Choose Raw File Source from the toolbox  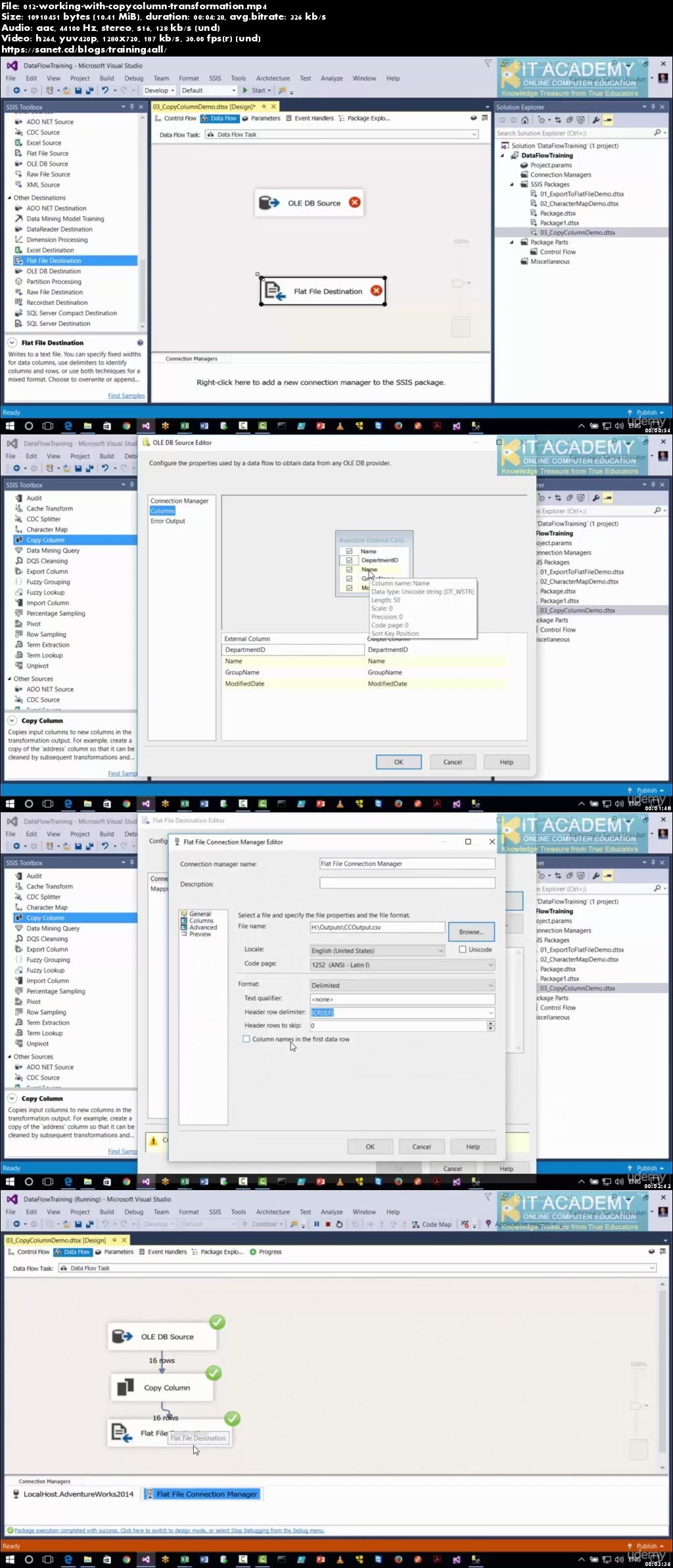click(x=48, y=174)
